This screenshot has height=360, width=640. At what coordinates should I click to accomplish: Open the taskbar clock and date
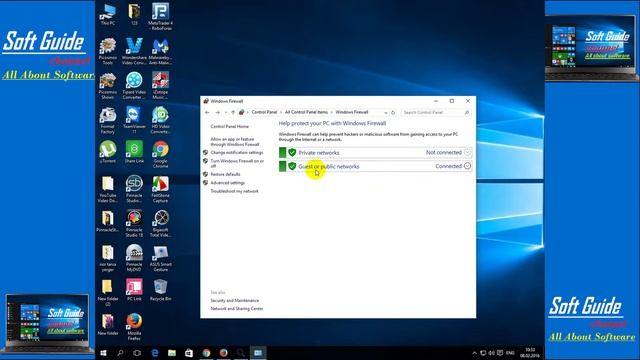pos(530,353)
